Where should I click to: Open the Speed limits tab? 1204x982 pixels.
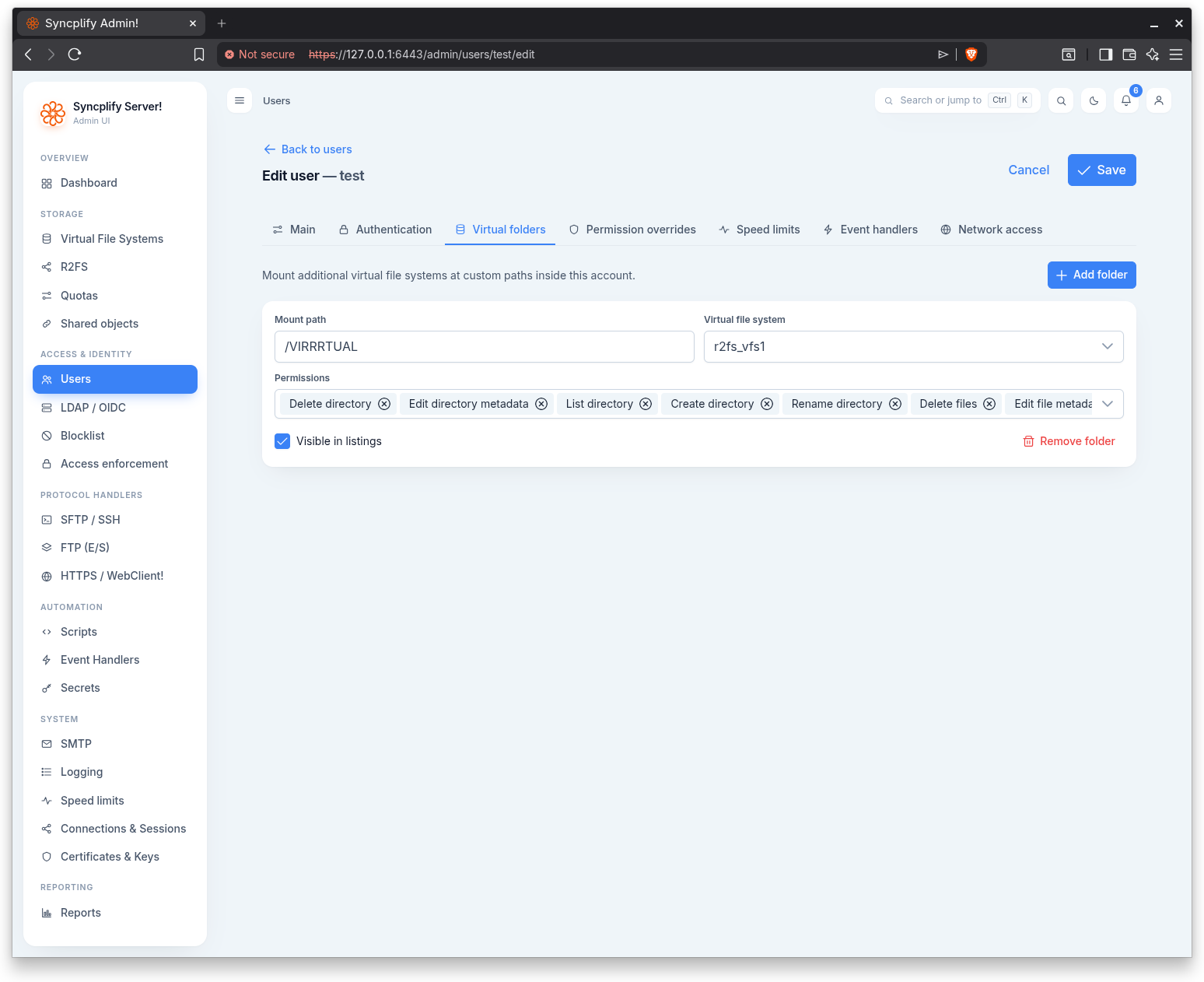[759, 230]
